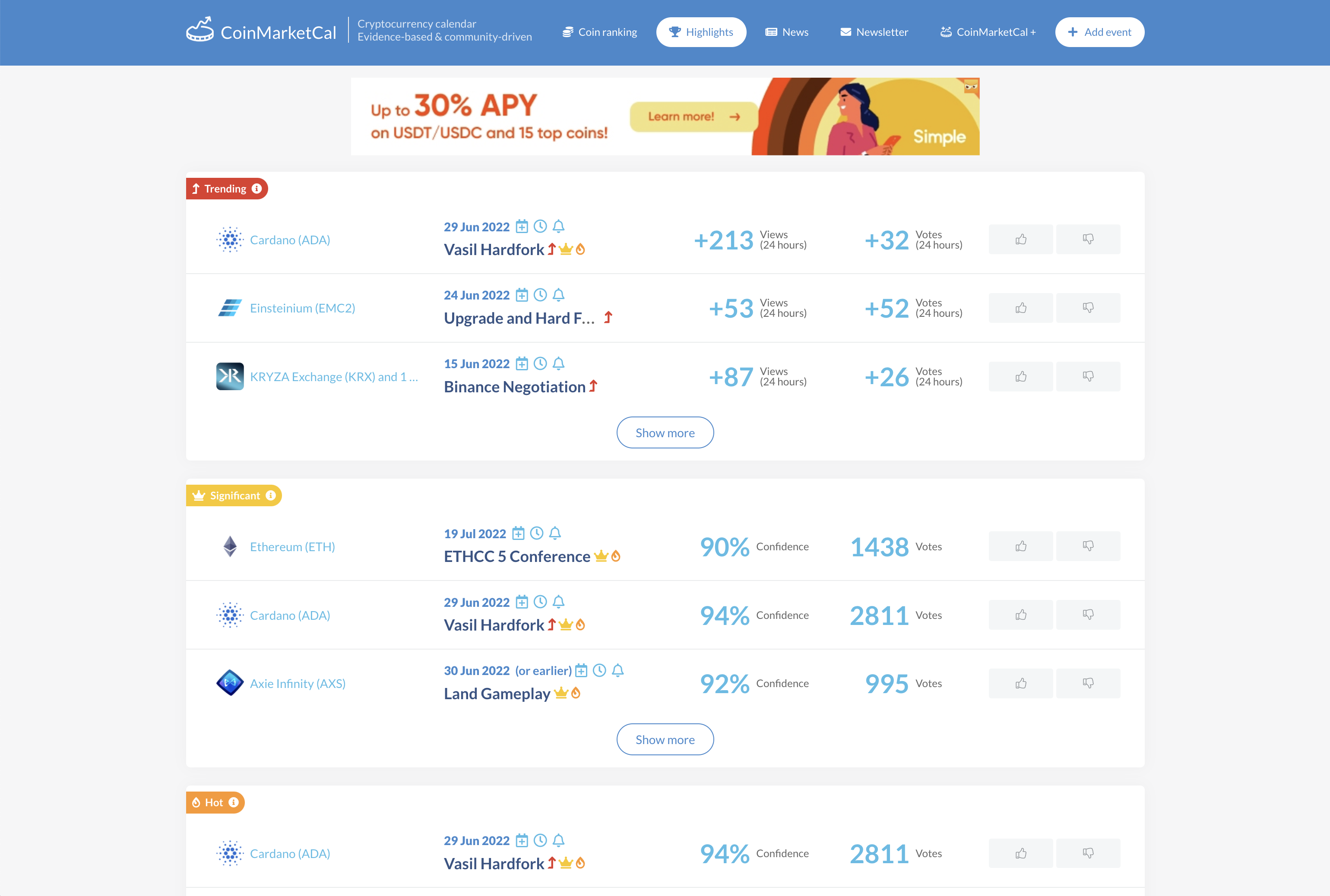Click Einsteinium coin logo
Viewport: 1330px width, 896px height.
[230, 308]
